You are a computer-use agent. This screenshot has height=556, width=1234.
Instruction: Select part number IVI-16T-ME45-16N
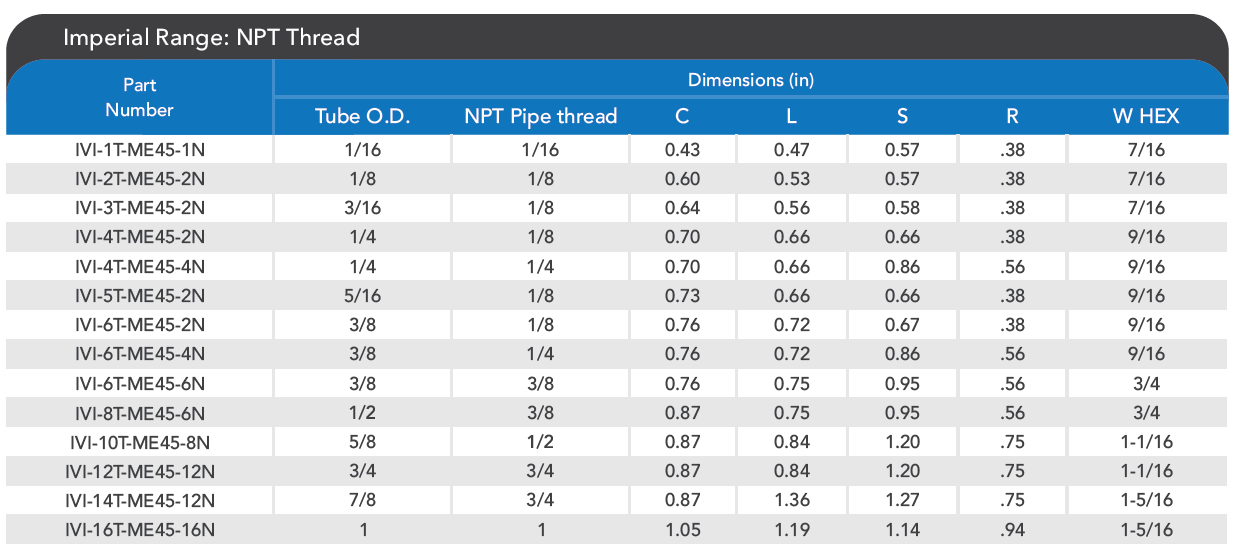140,530
